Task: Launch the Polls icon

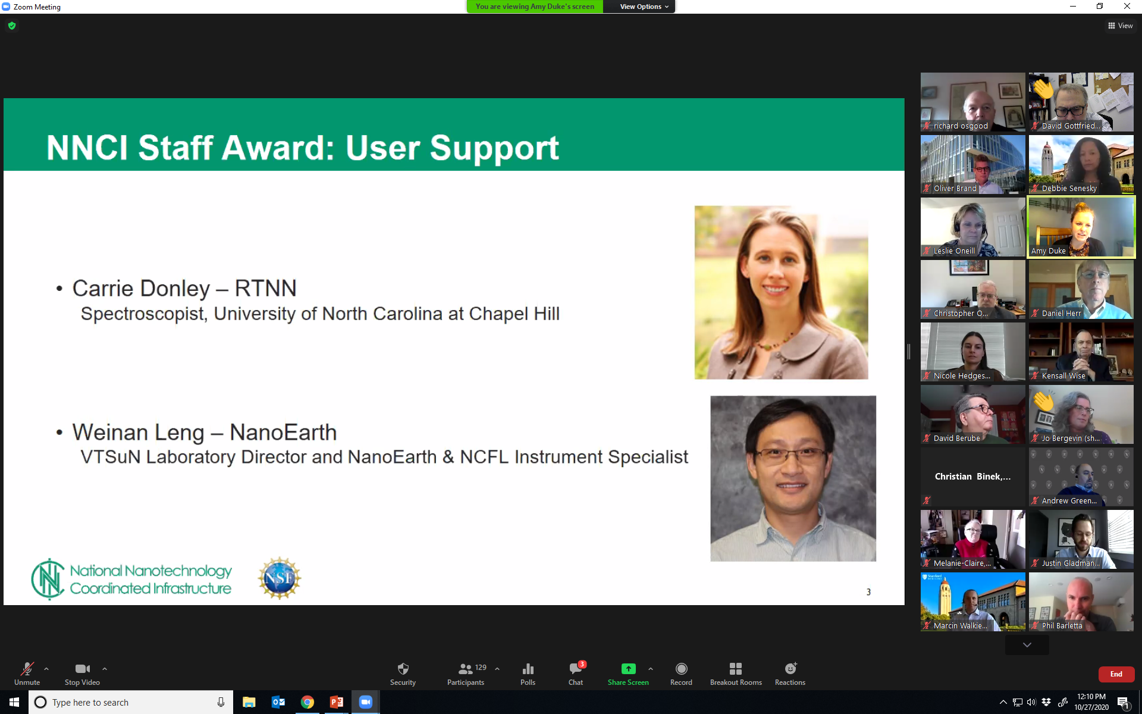Action: (528, 670)
